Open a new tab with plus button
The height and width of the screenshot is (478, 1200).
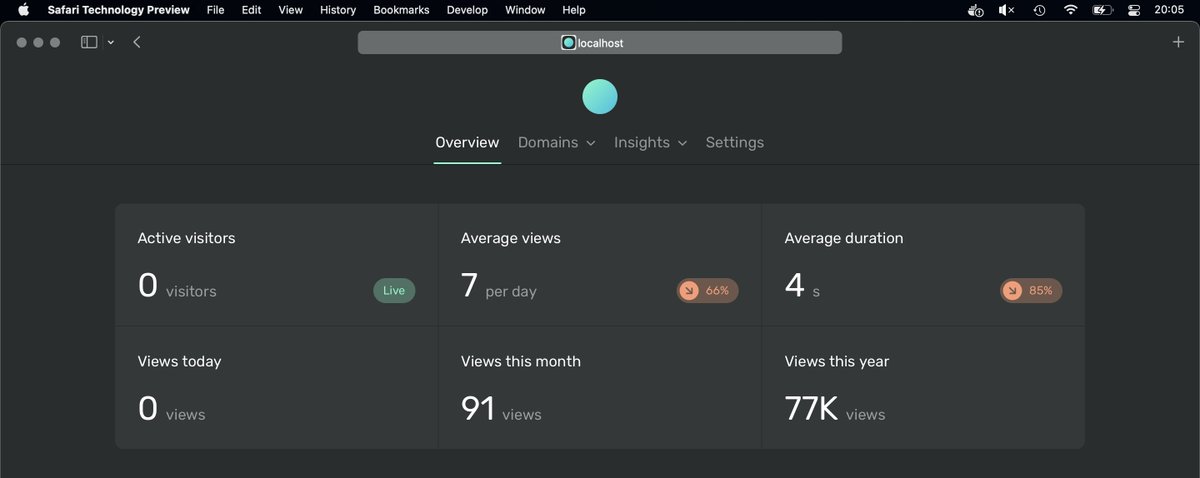1178,42
